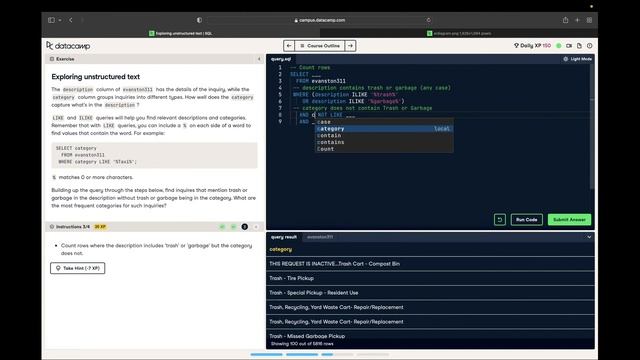Choose 'Count' from the autocomplete list
The image size is (640, 360).
(x=384, y=149)
